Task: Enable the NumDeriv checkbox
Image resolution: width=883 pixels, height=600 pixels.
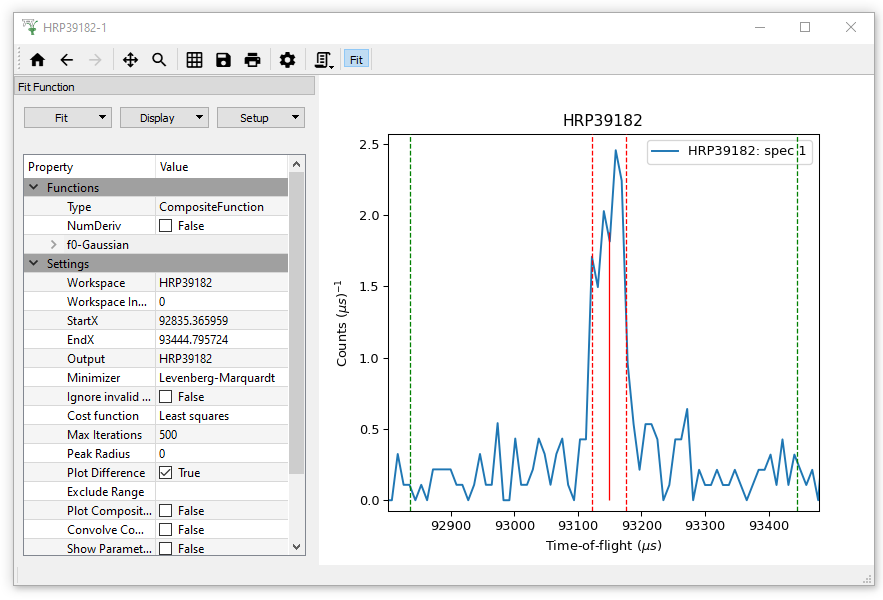Action: click(x=166, y=226)
